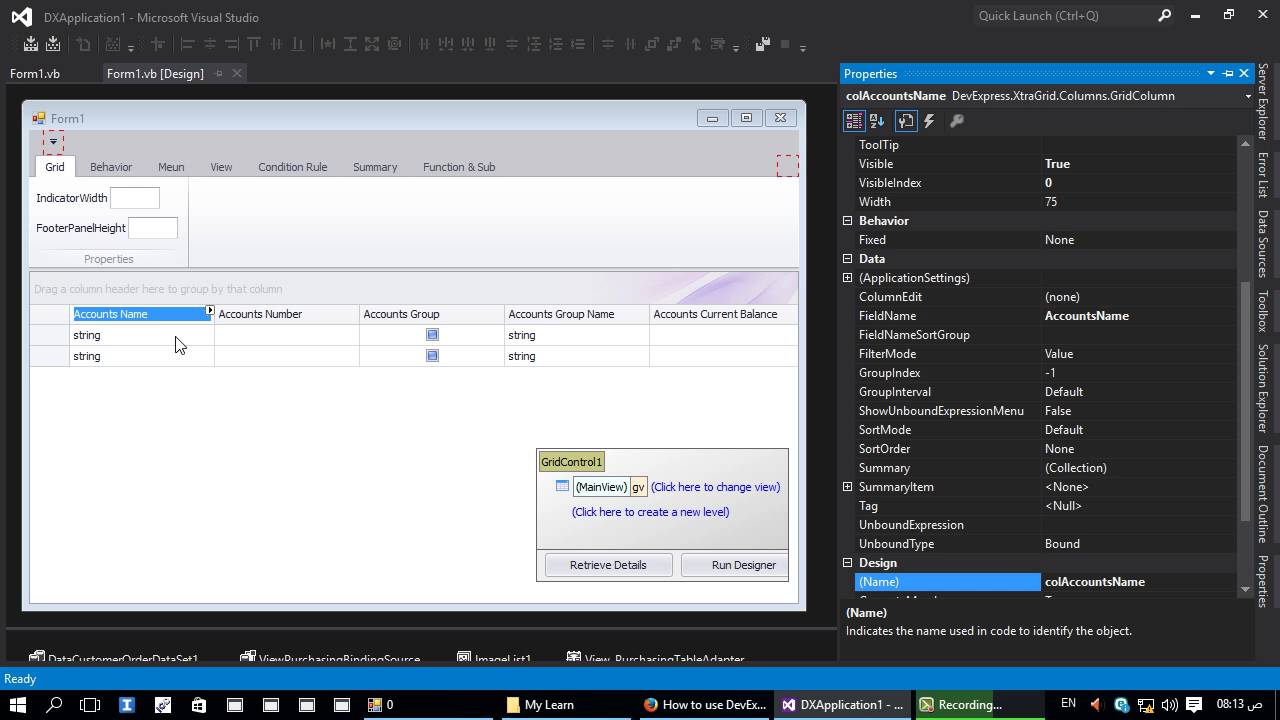Switch Properties to Categorized view
This screenshot has width=1280, height=720.
coord(854,121)
